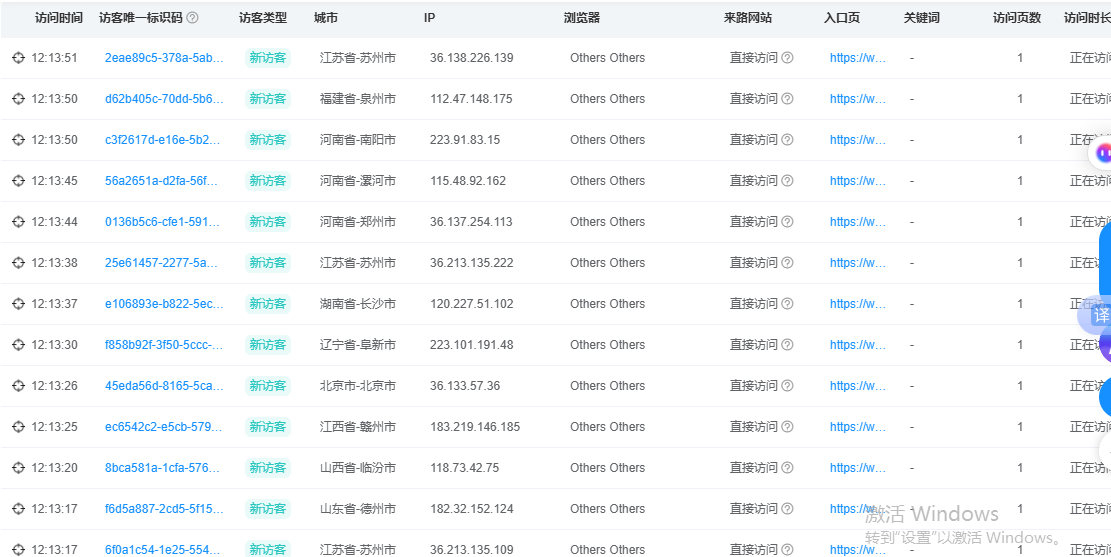Expand the 12:13:44 visit row
Viewport: 1111px width, 557px height.
point(18,222)
